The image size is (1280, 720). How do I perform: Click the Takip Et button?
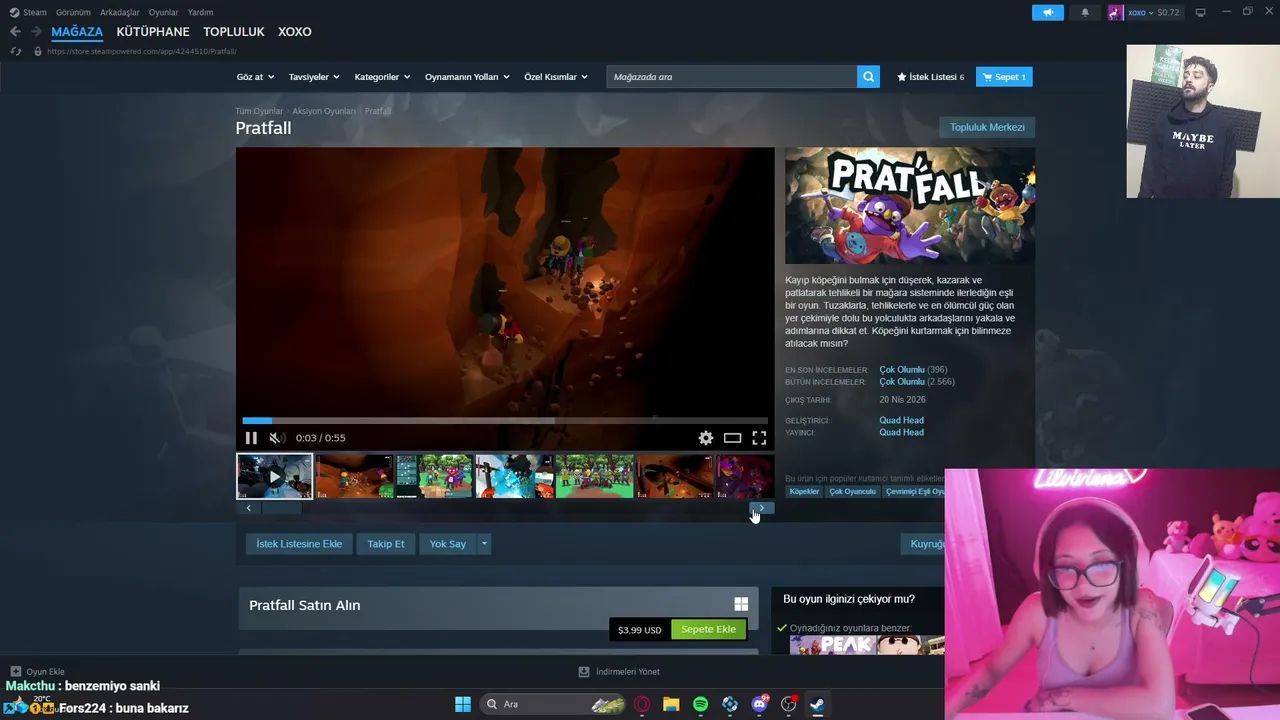tap(386, 544)
